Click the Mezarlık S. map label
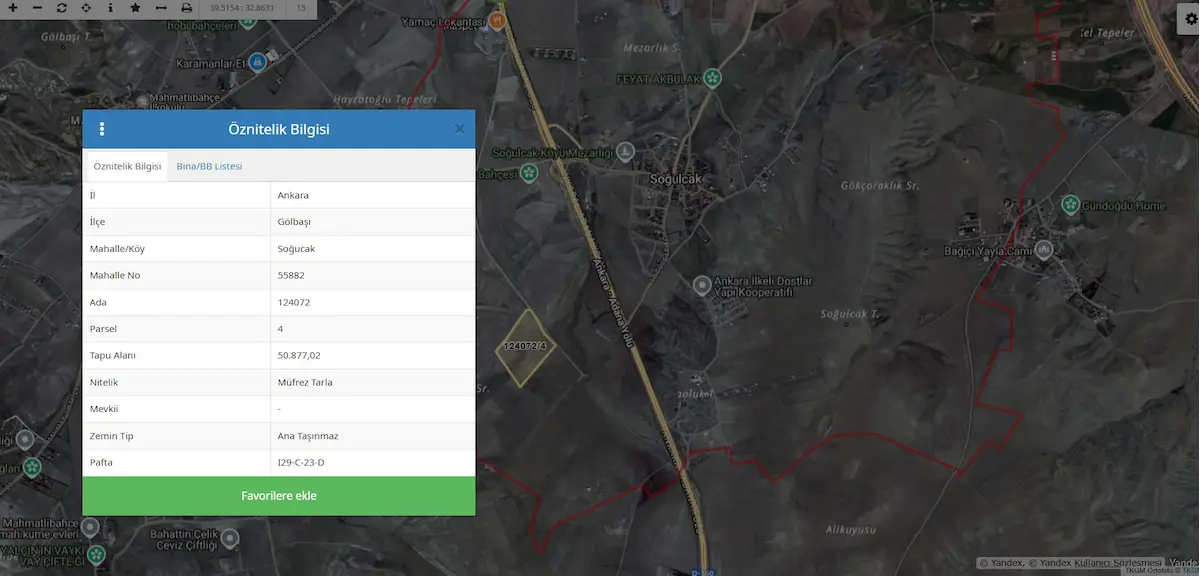This screenshot has width=1200, height=576. [x=651, y=47]
